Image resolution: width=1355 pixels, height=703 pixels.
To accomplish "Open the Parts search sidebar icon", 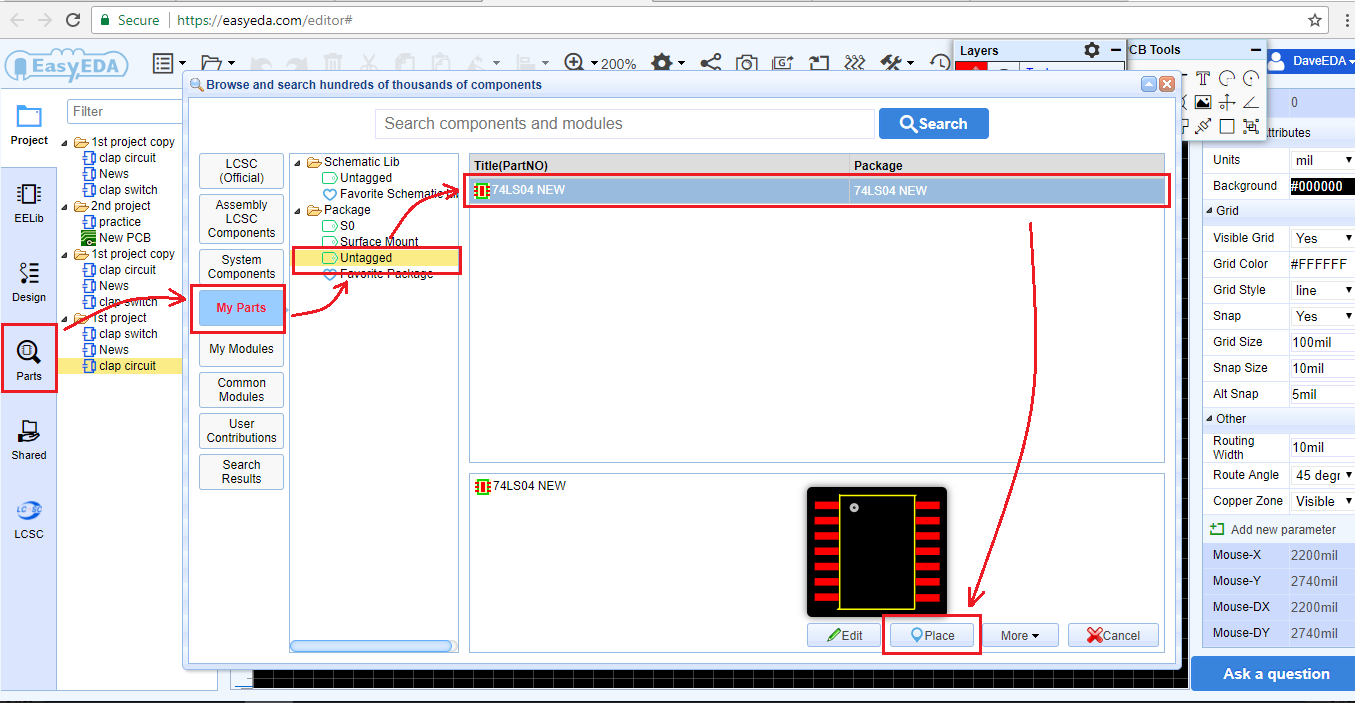I will (29, 359).
